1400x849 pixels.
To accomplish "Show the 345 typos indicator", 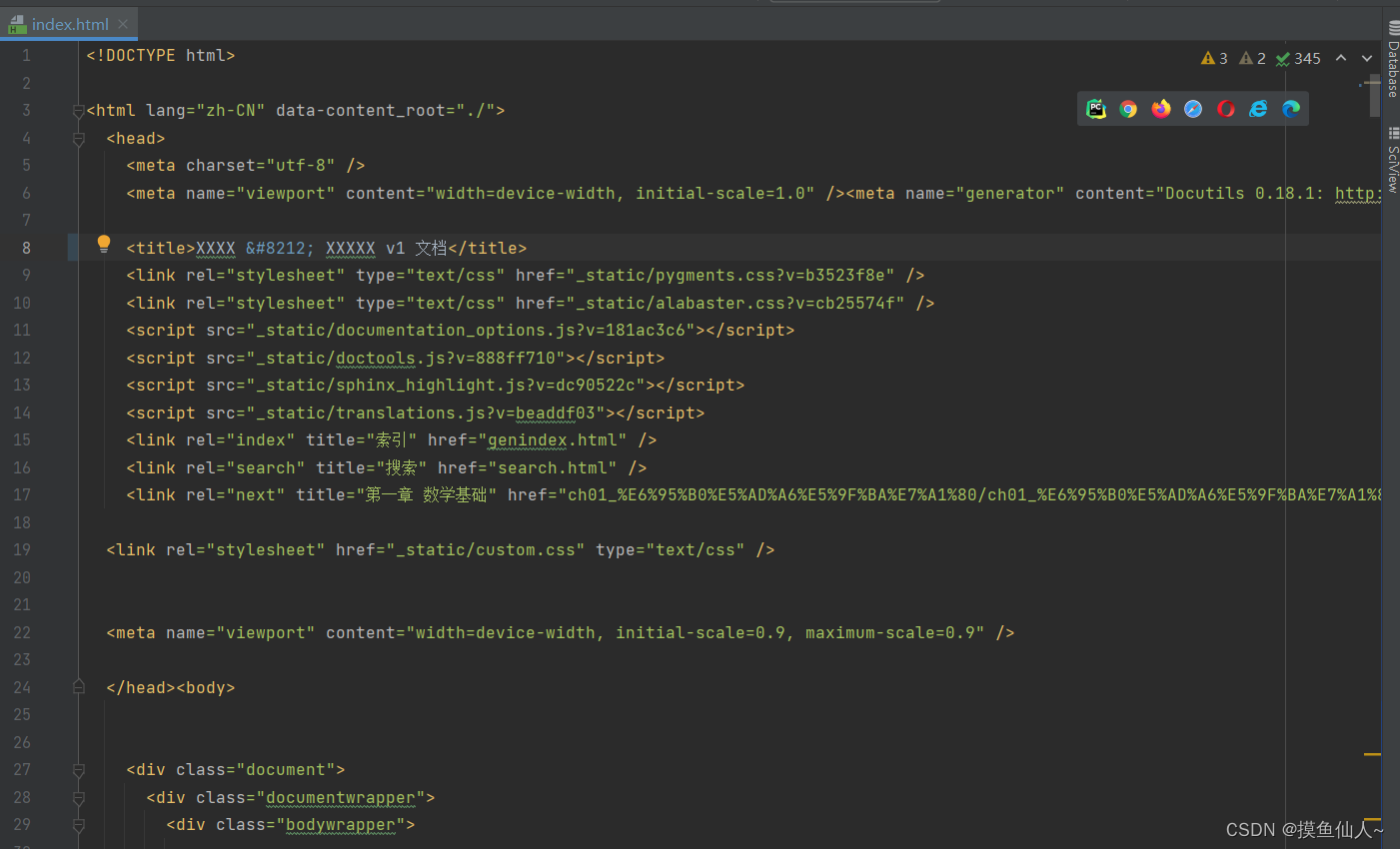I will (1298, 58).
